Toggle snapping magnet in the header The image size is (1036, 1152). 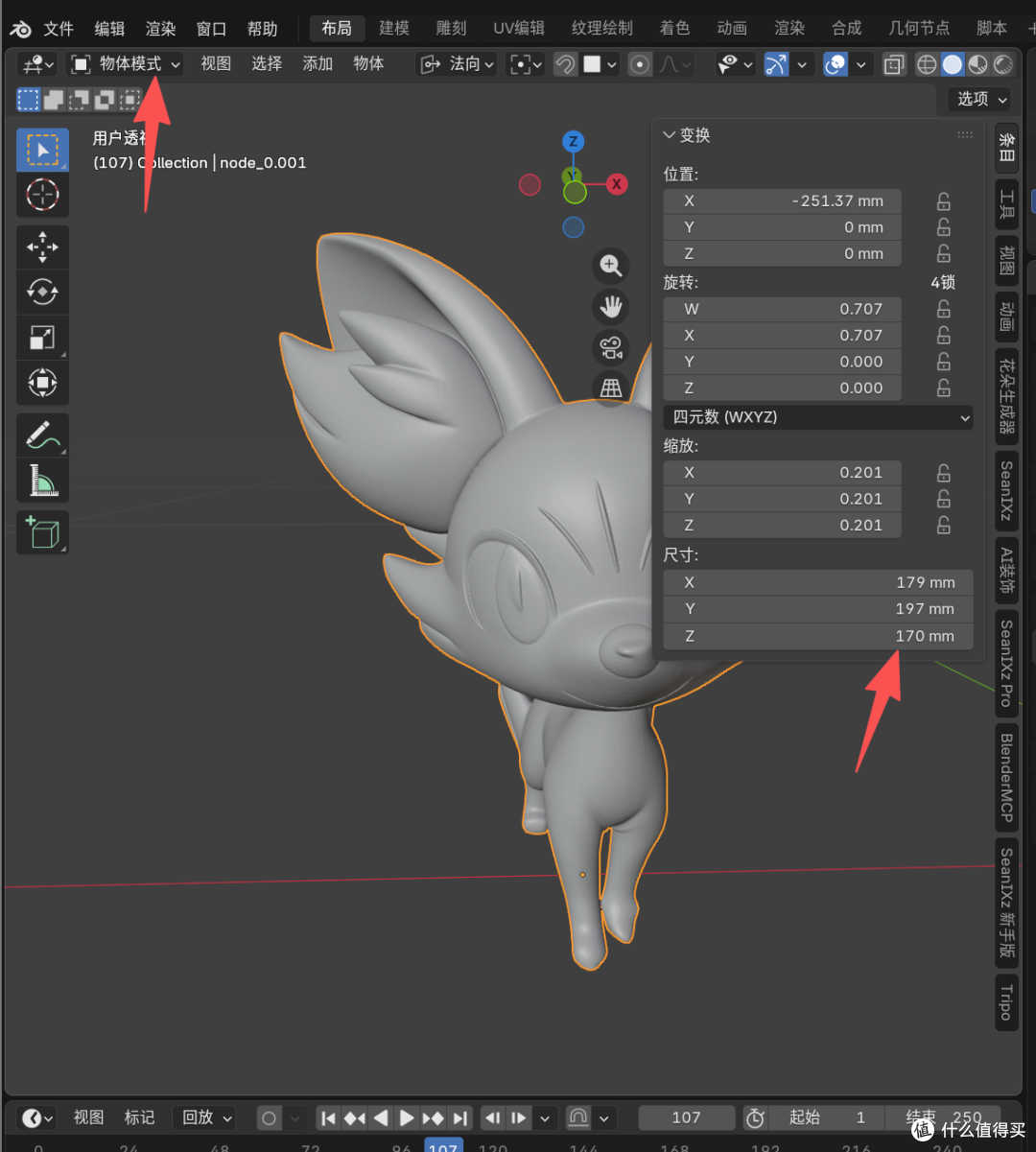[566, 64]
